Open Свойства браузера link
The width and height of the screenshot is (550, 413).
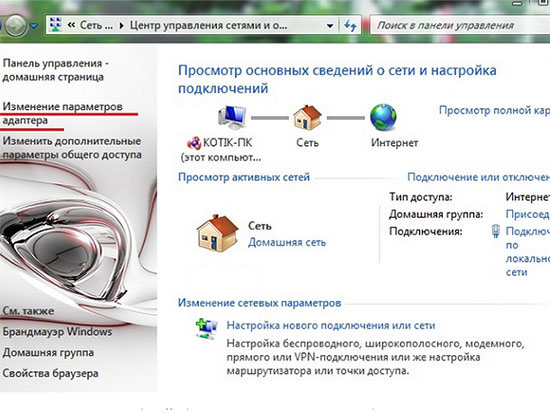[x=50, y=373]
